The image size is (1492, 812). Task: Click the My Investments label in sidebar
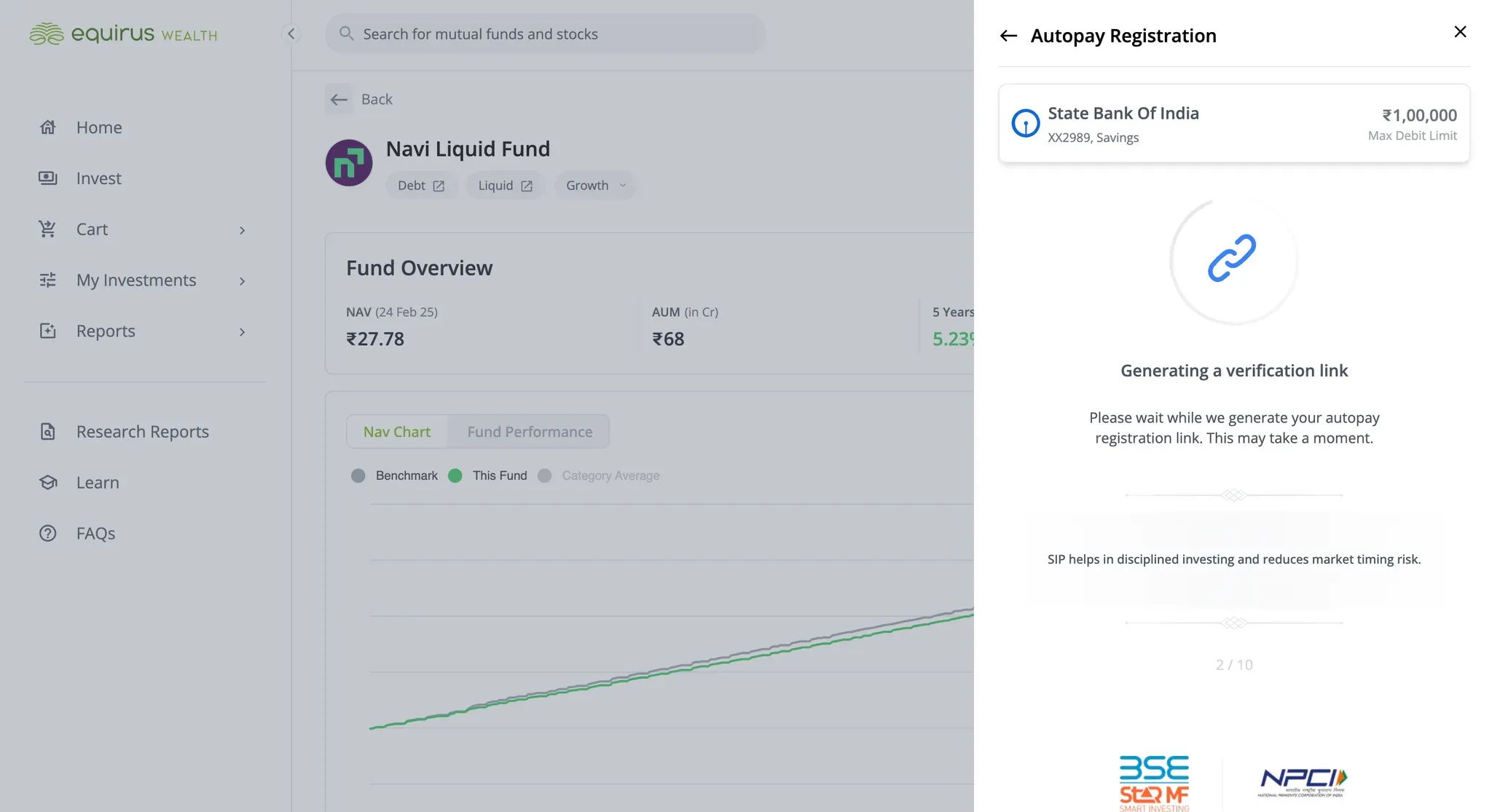pyautogui.click(x=136, y=280)
